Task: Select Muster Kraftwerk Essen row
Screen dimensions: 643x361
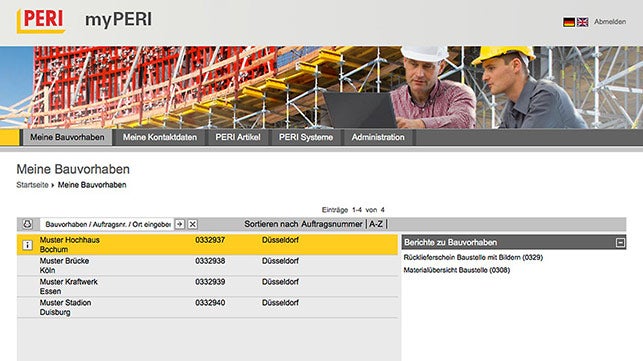Action: tap(207, 287)
